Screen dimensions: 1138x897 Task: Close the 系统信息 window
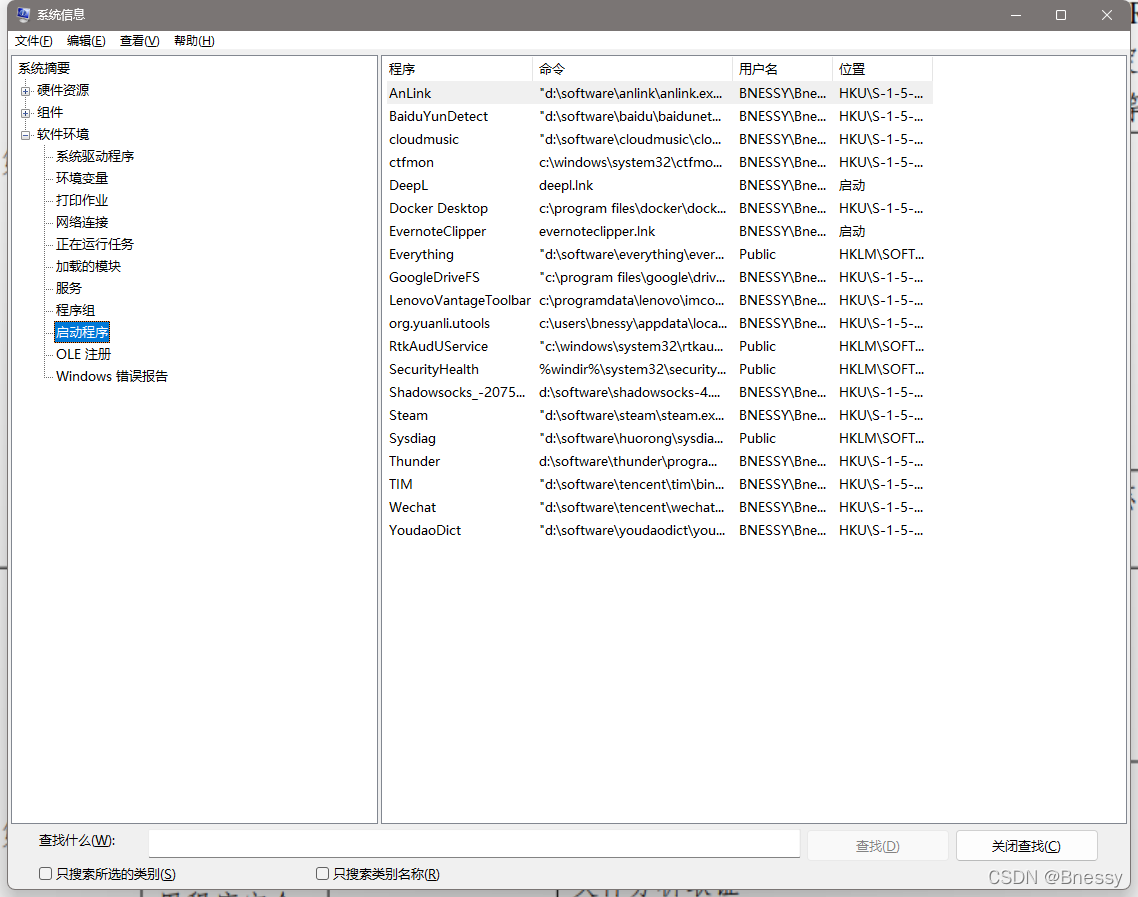pyautogui.click(x=1107, y=15)
